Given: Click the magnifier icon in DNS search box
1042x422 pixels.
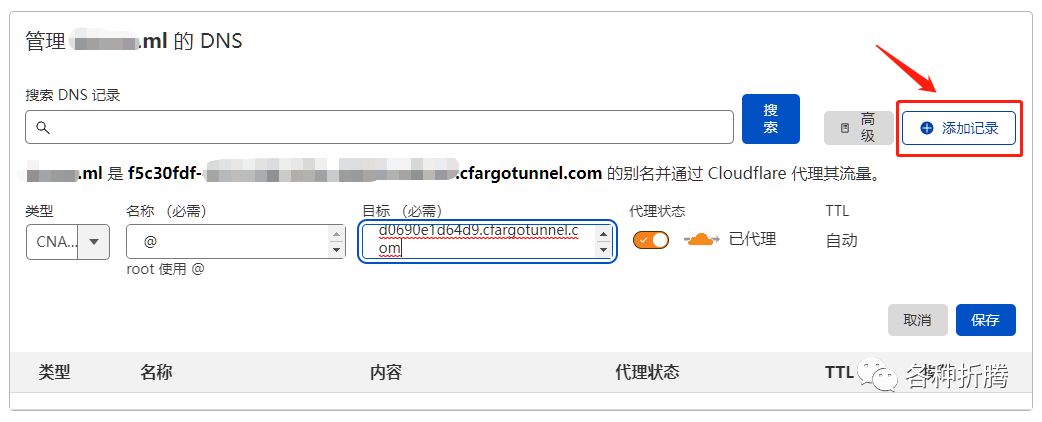Looking at the screenshot, I should tap(43, 127).
